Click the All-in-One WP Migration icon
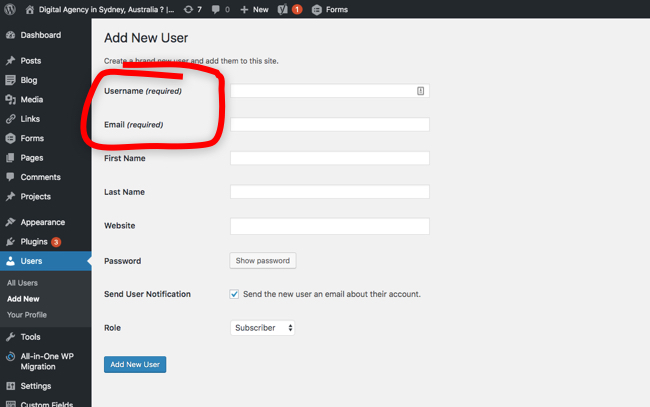 tap(10, 356)
